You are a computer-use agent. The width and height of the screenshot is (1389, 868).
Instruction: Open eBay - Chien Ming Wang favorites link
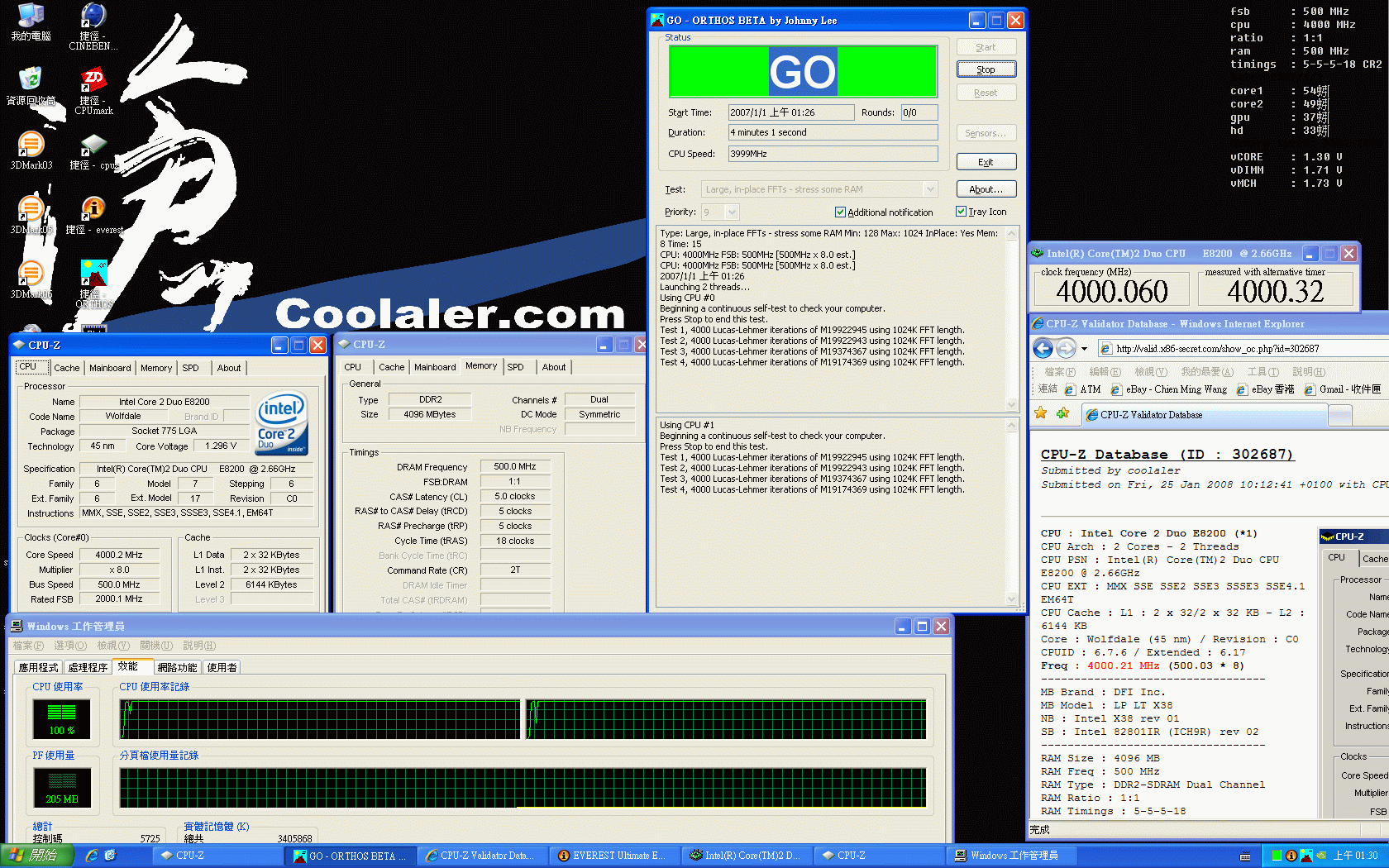(1169, 389)
